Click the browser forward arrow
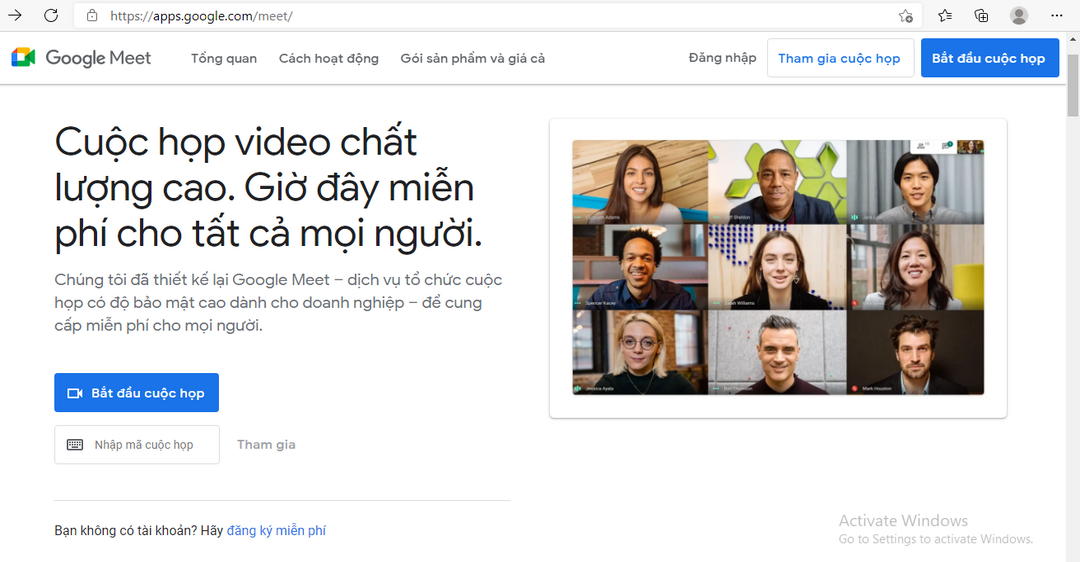 pos(14,15)
